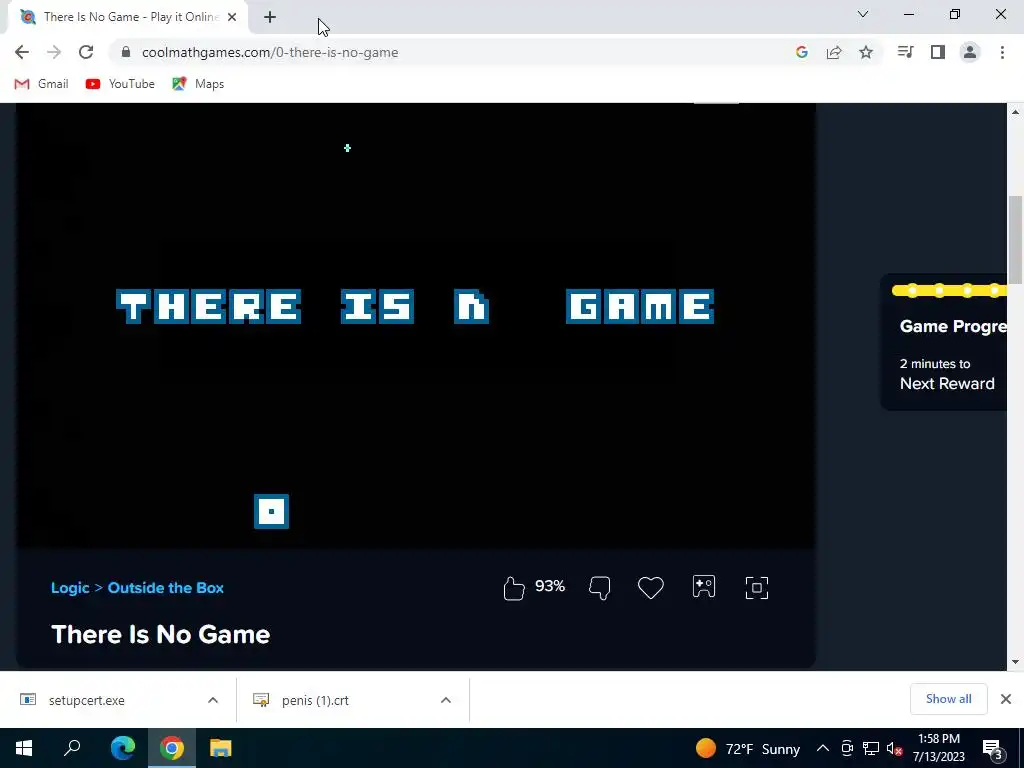The image size is (1024, 768).
Task: Click the address bar URL
Action: [x=270, y=52]
